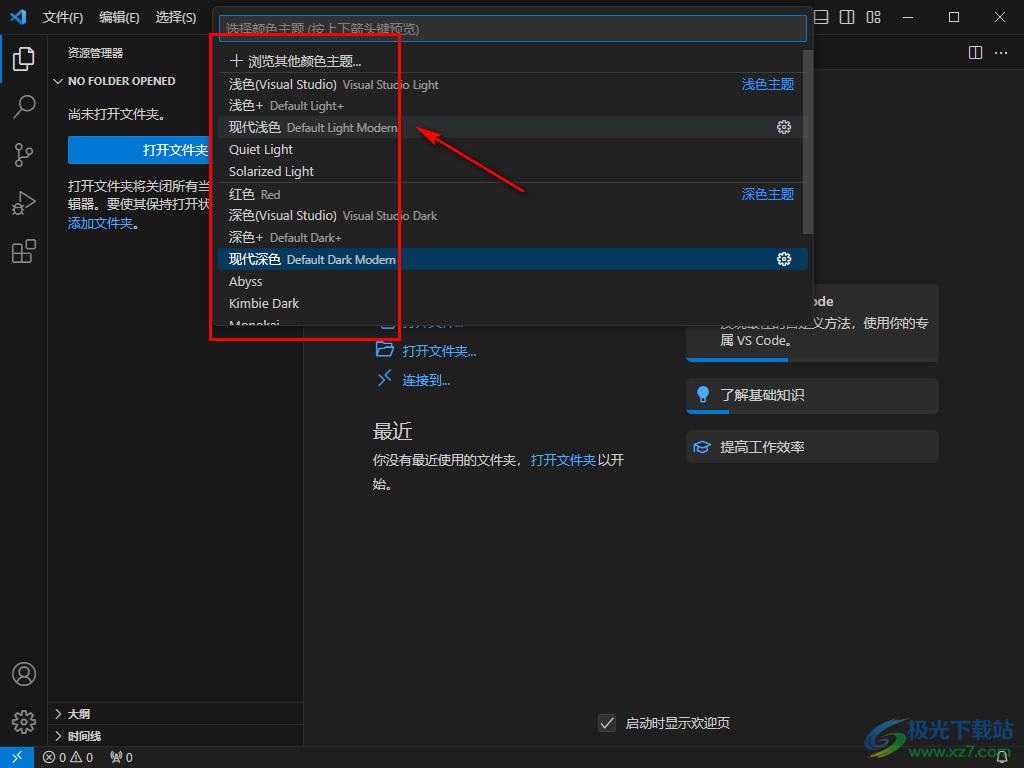
Task: Select 浏览其他颜色主题... entry
Action: 513,61
